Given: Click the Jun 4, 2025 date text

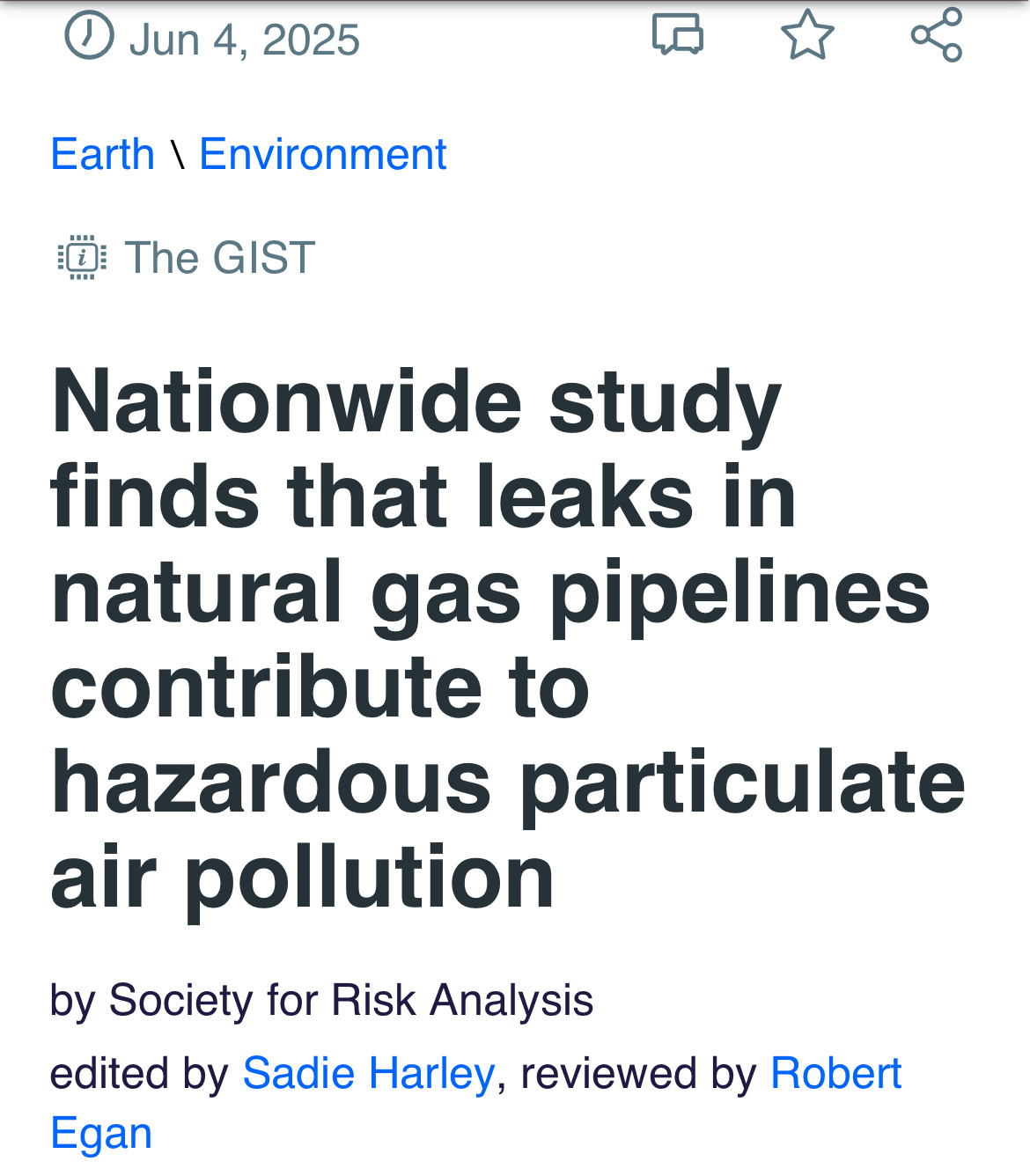Looking at the screenshot, I should click(x=245, y=40).
